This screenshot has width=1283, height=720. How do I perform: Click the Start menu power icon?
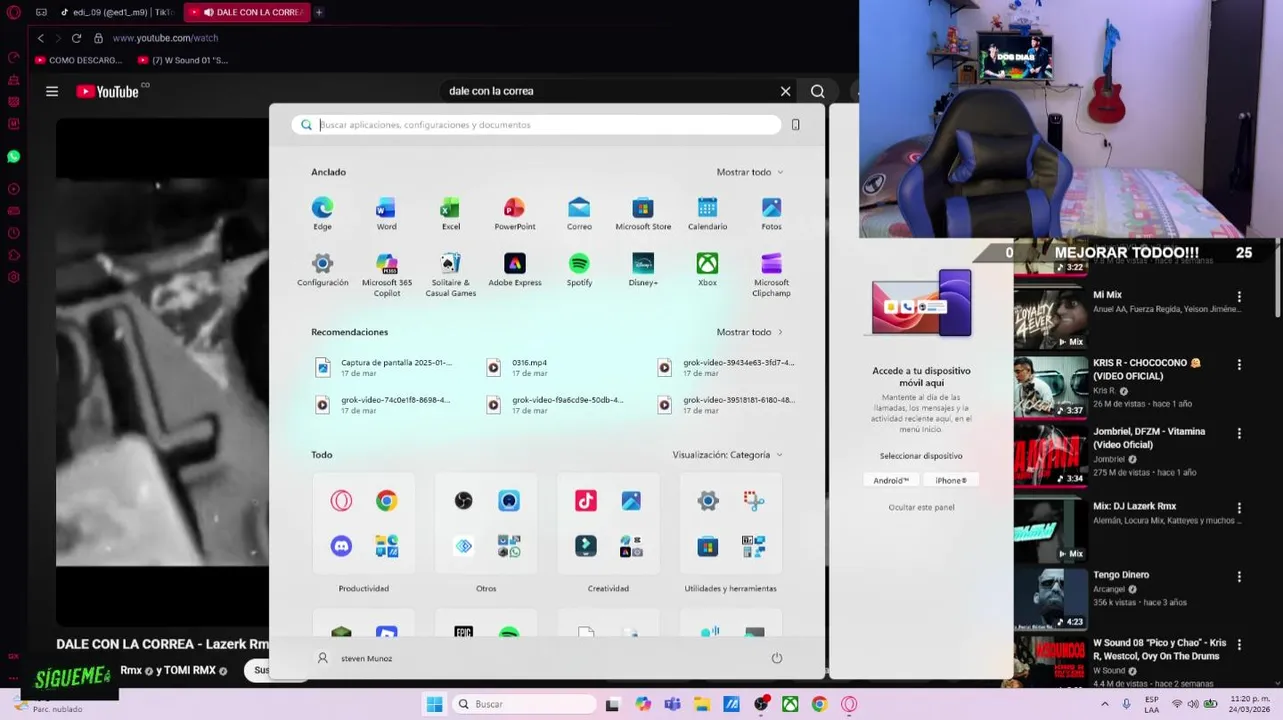(777, 658)
